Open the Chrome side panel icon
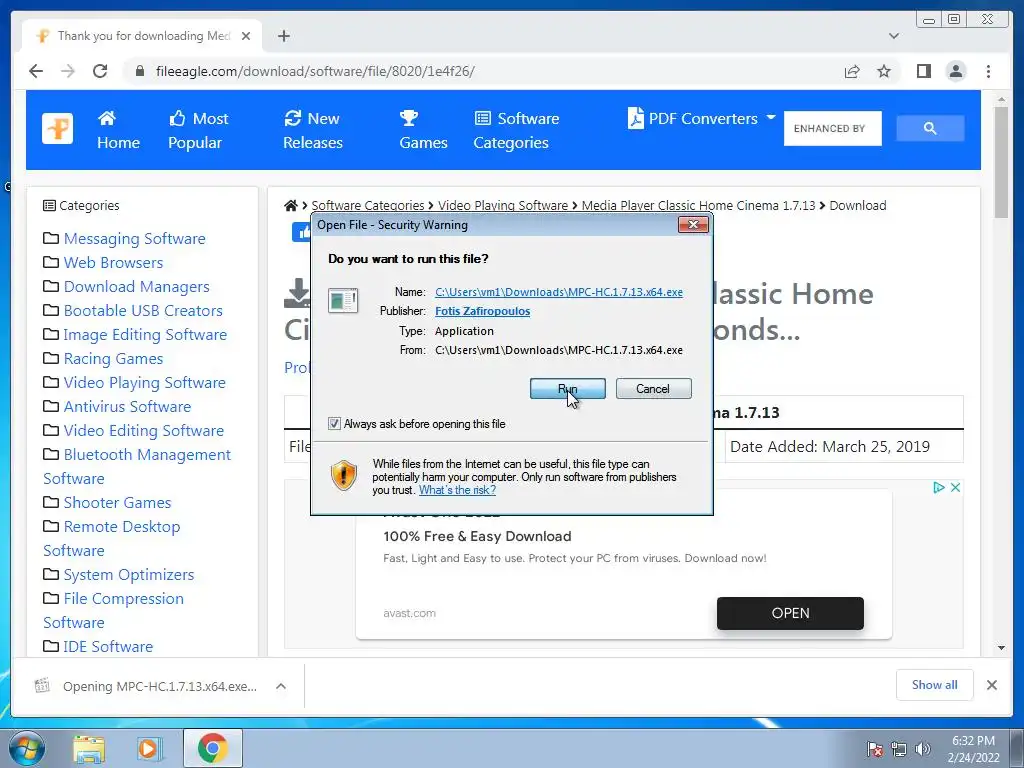 (x=923, y=71)
